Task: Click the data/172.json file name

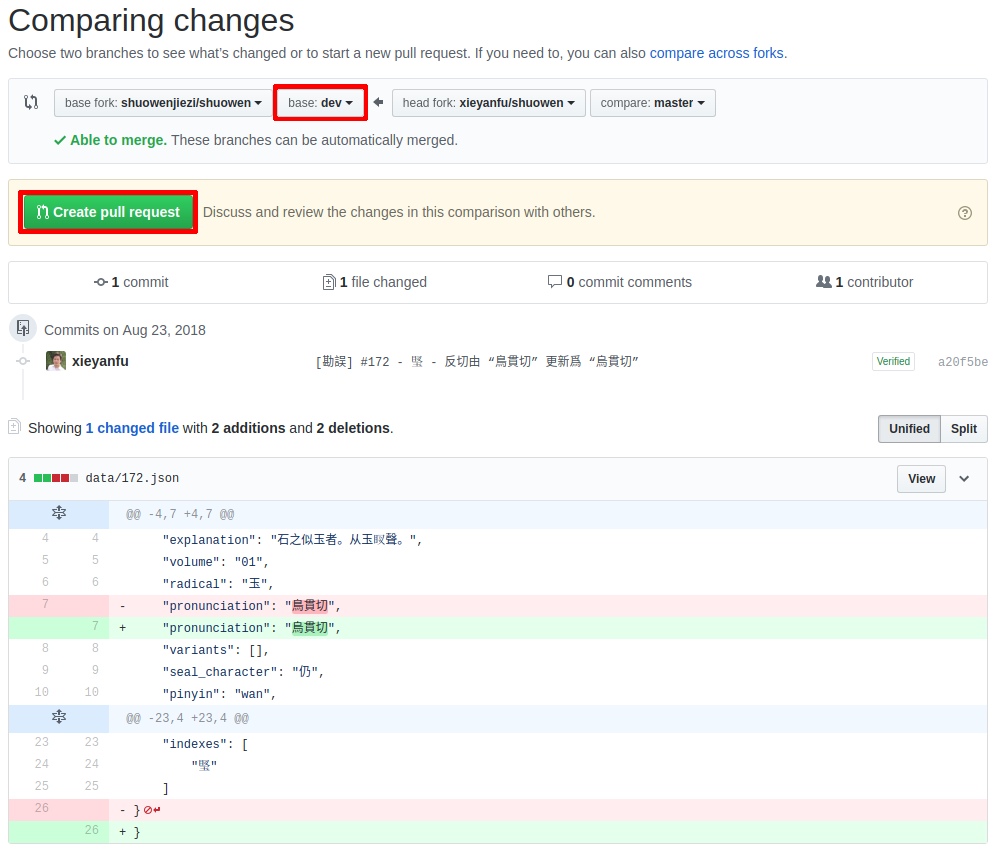Action: (132, 479)
